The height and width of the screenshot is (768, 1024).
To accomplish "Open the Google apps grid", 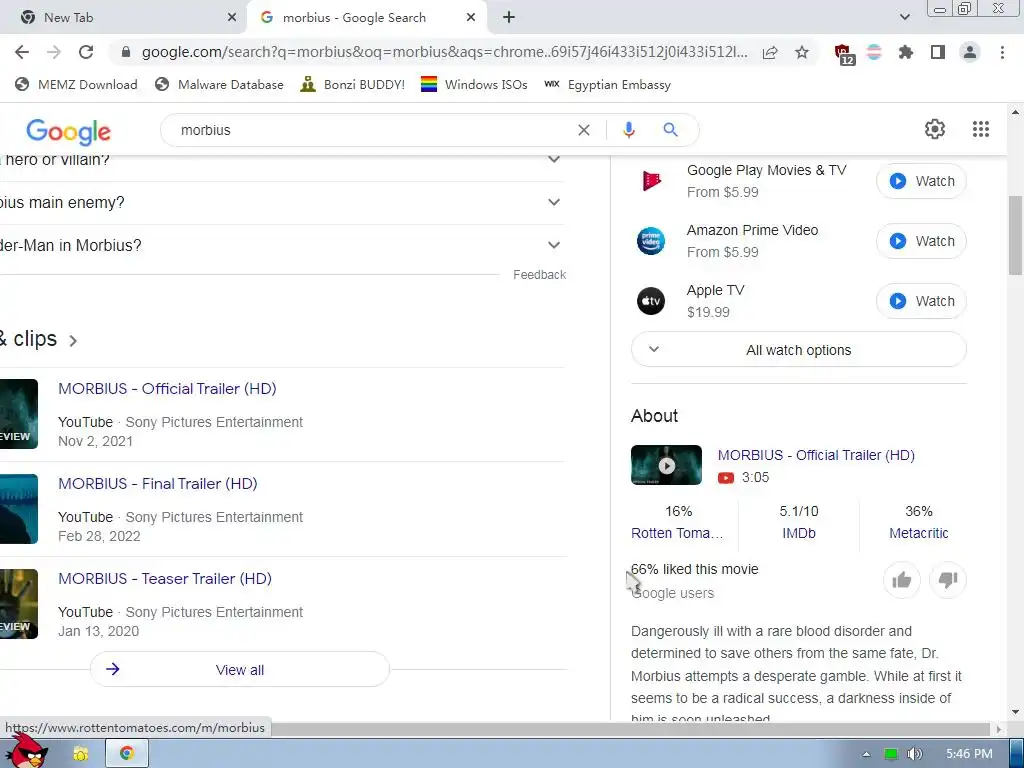I will tap(980, 129).
